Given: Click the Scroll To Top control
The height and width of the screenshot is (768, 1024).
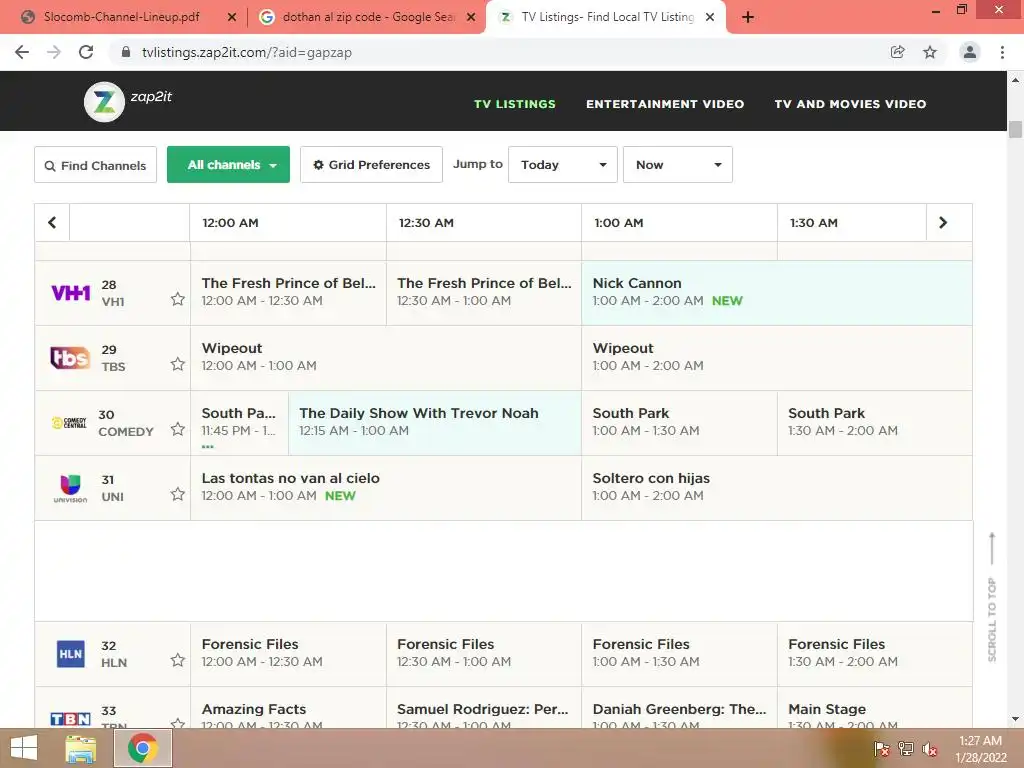Looking at the screenshot, I should pos(992,597).
